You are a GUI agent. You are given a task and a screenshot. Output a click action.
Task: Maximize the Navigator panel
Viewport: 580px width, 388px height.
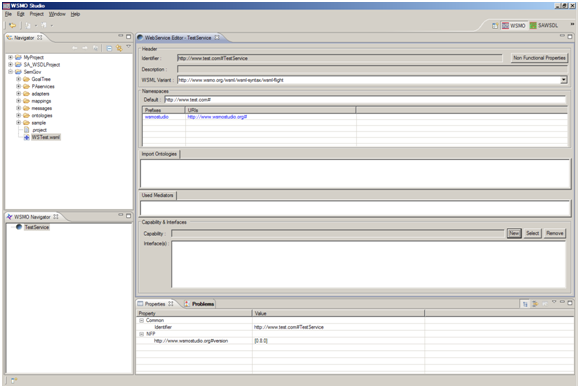click(x=128, y=37)
